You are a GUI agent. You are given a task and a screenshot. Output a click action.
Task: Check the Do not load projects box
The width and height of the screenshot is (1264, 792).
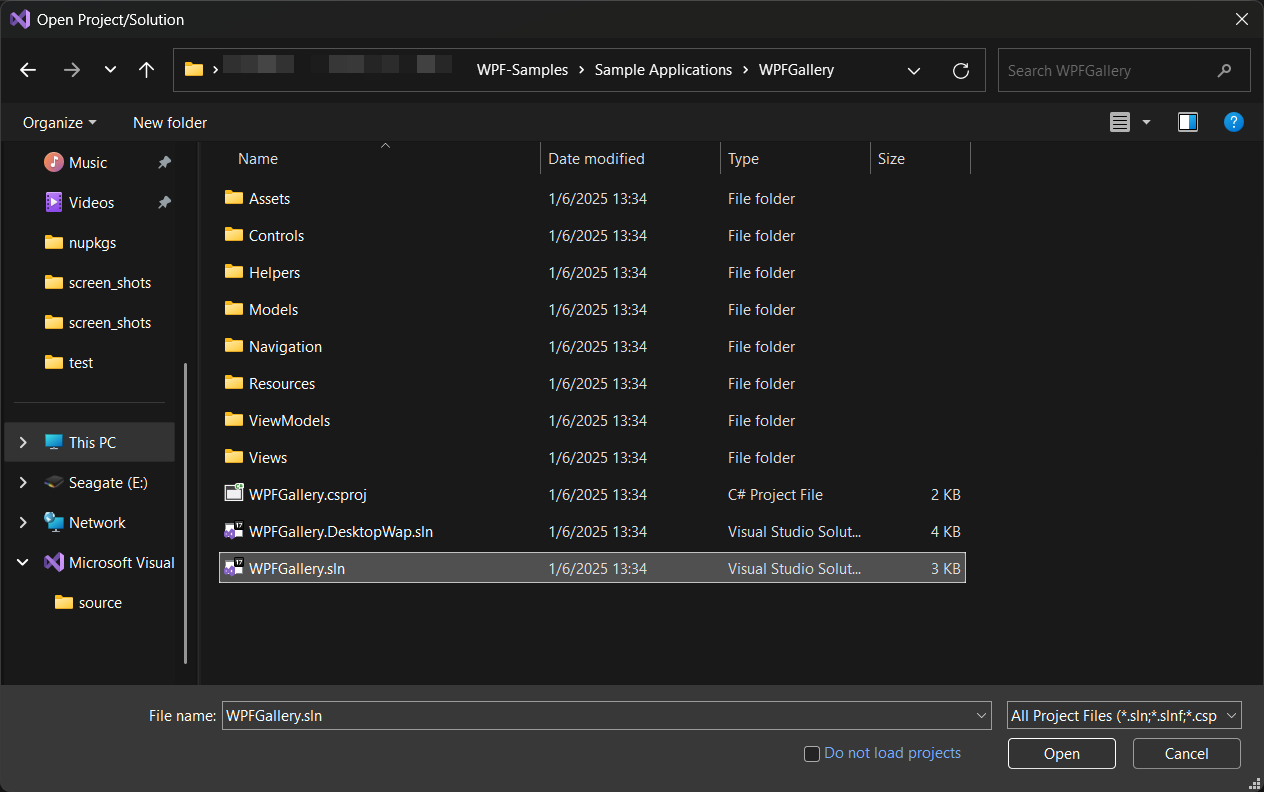(812, 754)
